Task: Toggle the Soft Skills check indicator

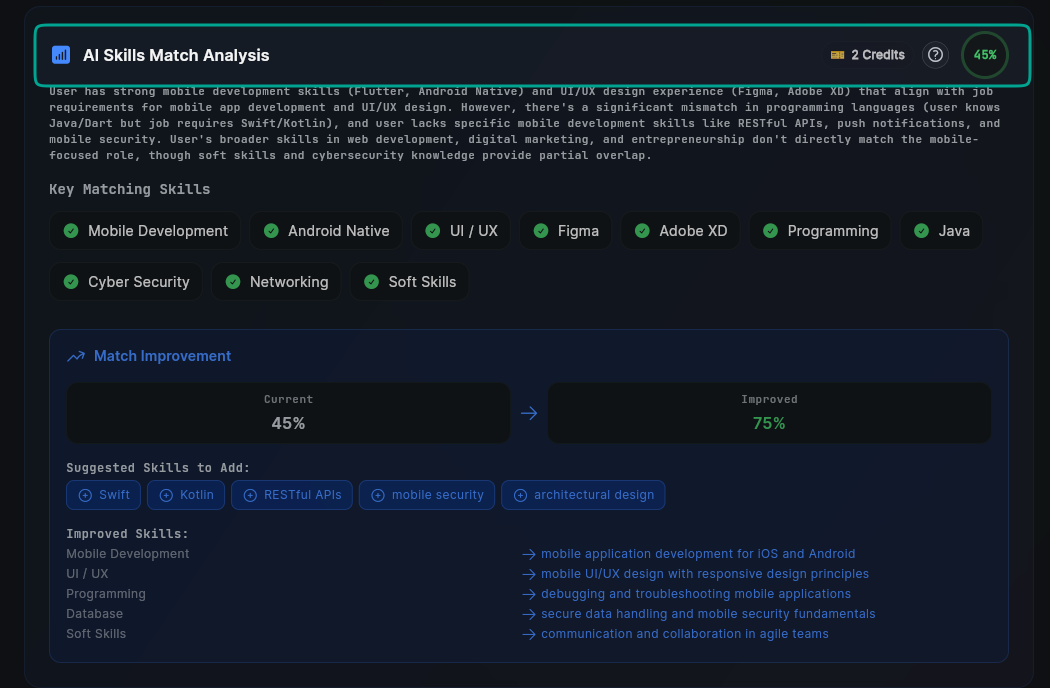Action: 369,281
